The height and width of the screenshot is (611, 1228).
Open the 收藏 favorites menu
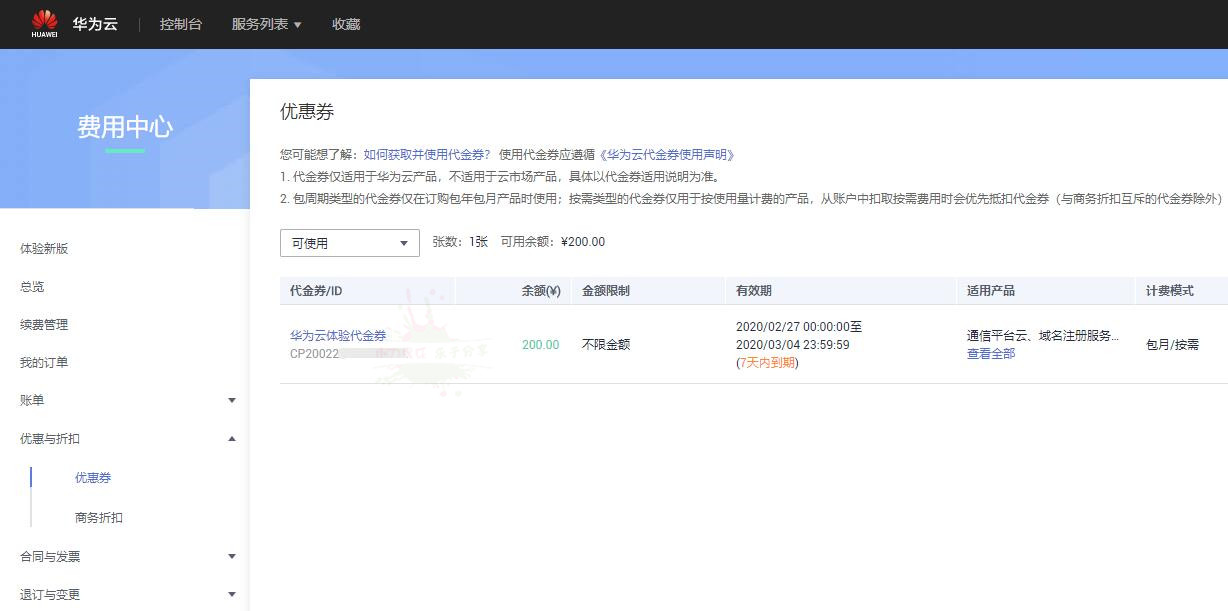[346, 24]
